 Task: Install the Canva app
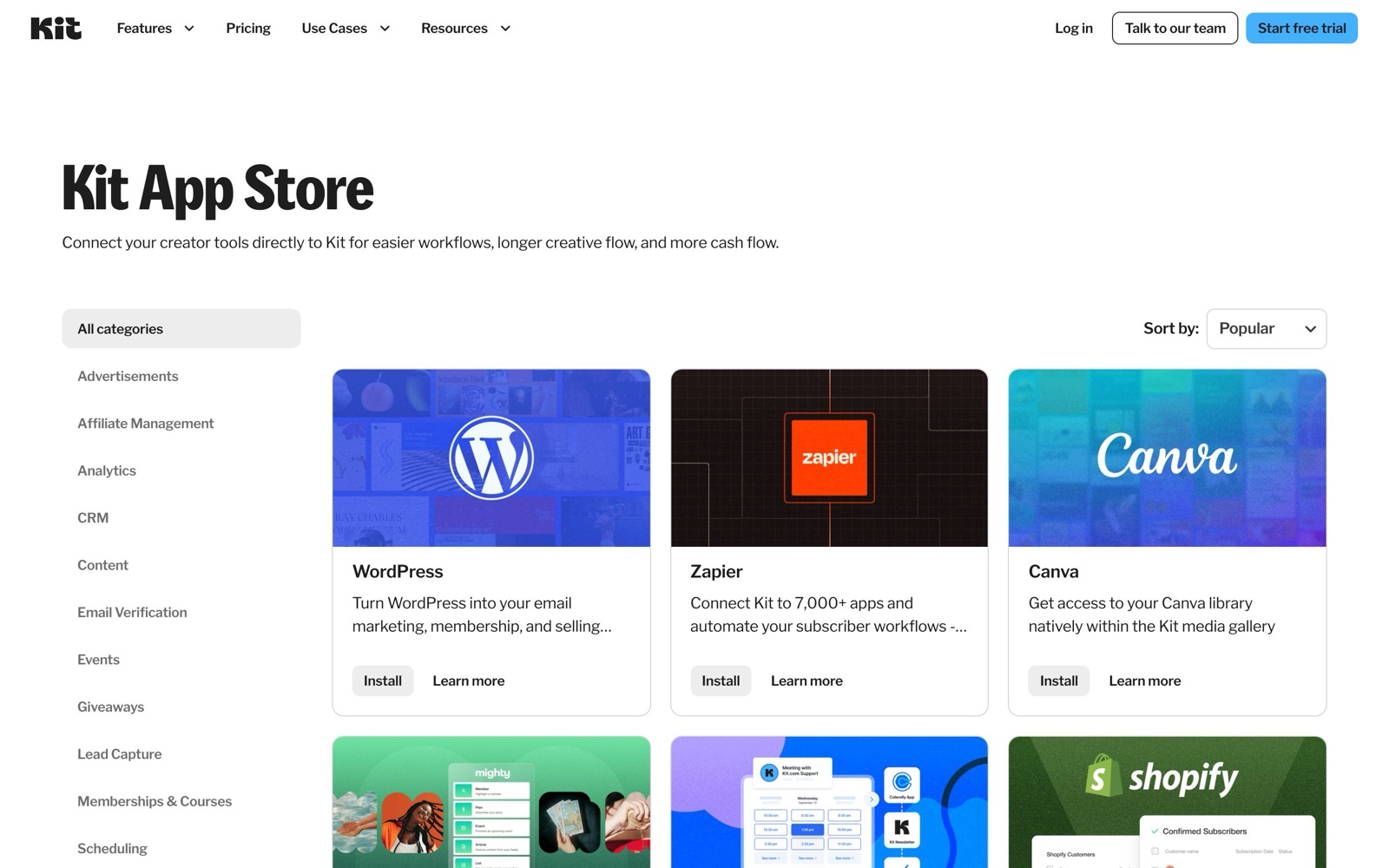tap(1059, 681)
